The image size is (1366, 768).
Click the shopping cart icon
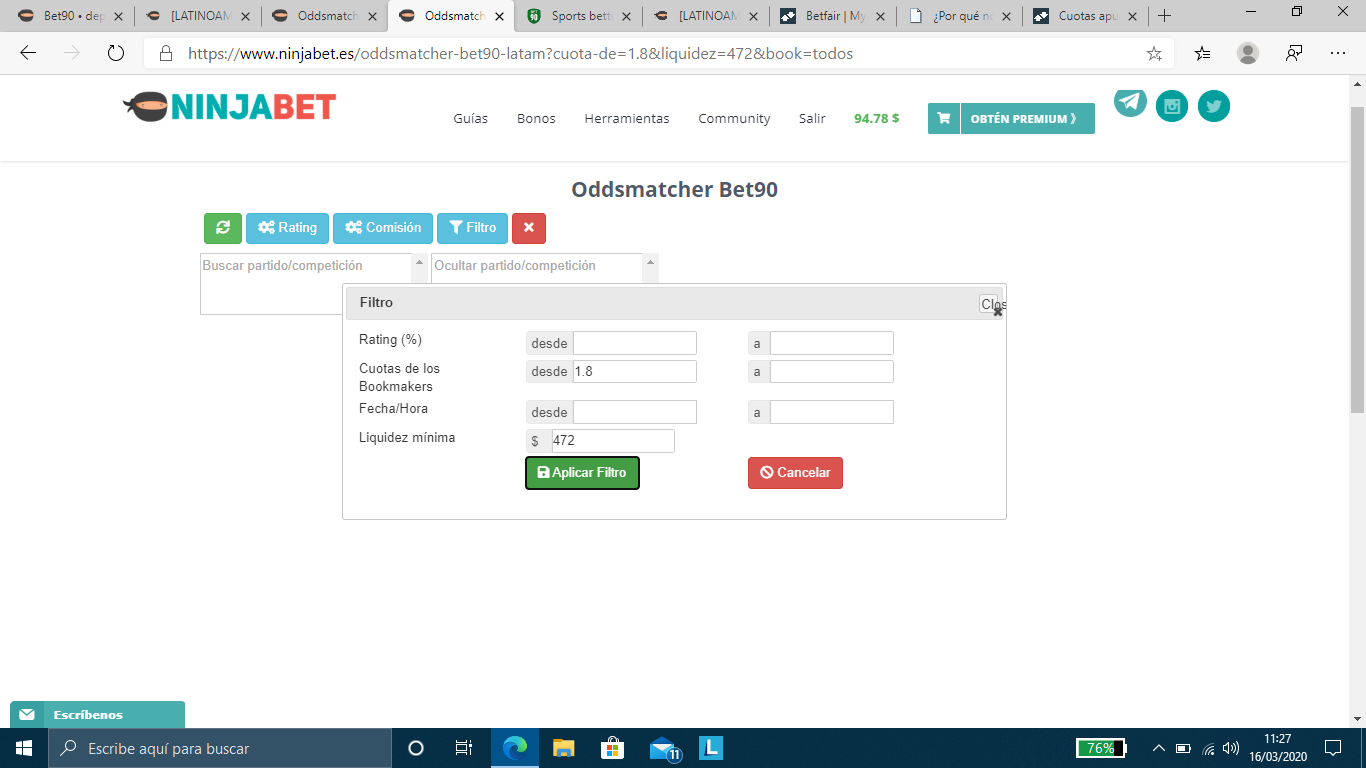pos(943,118)
